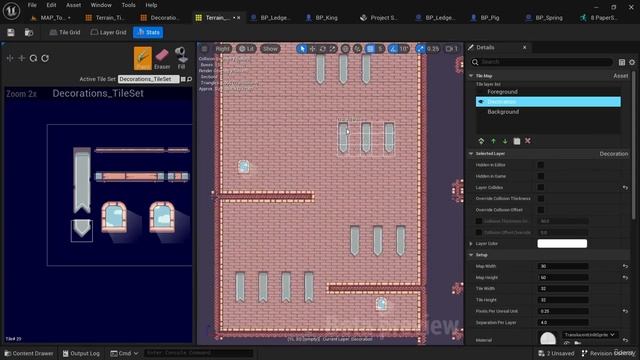Move selected layer up
The image size is (640, 360).
493,141
